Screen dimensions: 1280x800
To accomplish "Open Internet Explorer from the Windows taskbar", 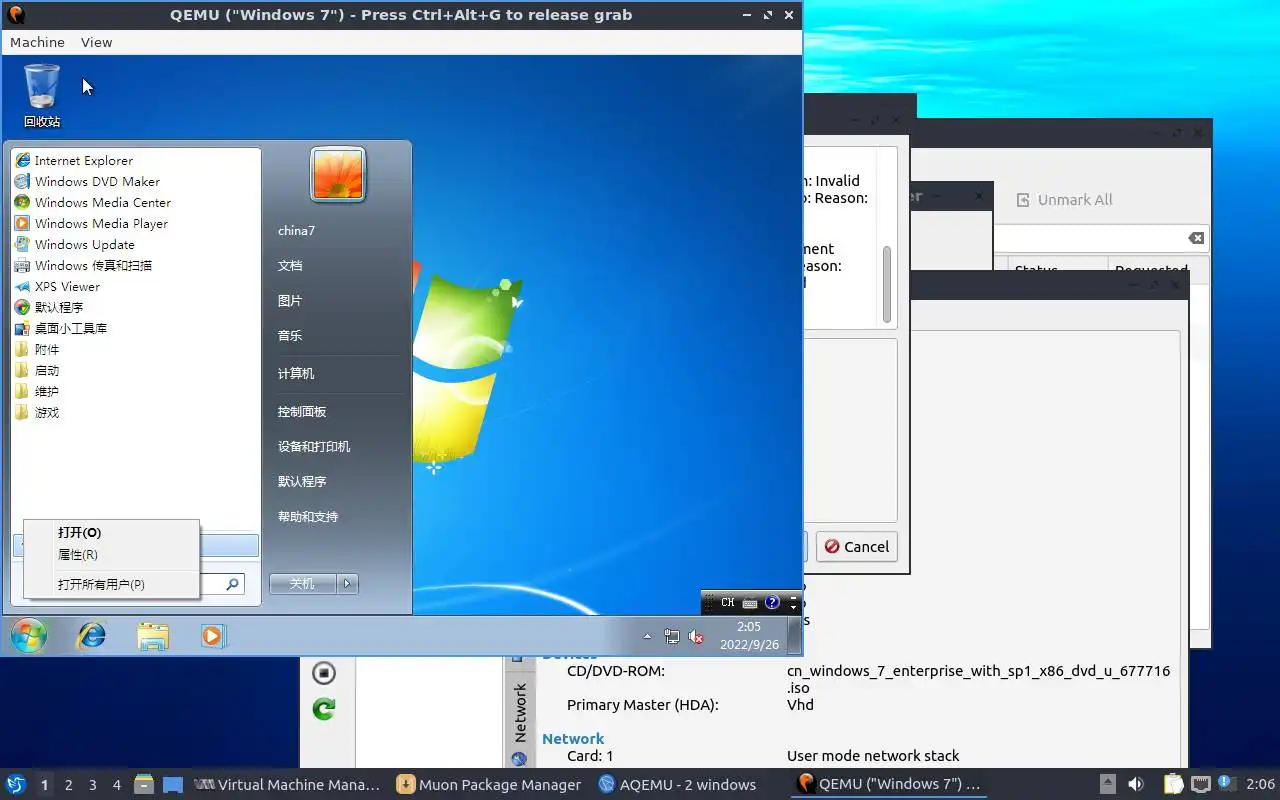I will (x=92, y=636).
